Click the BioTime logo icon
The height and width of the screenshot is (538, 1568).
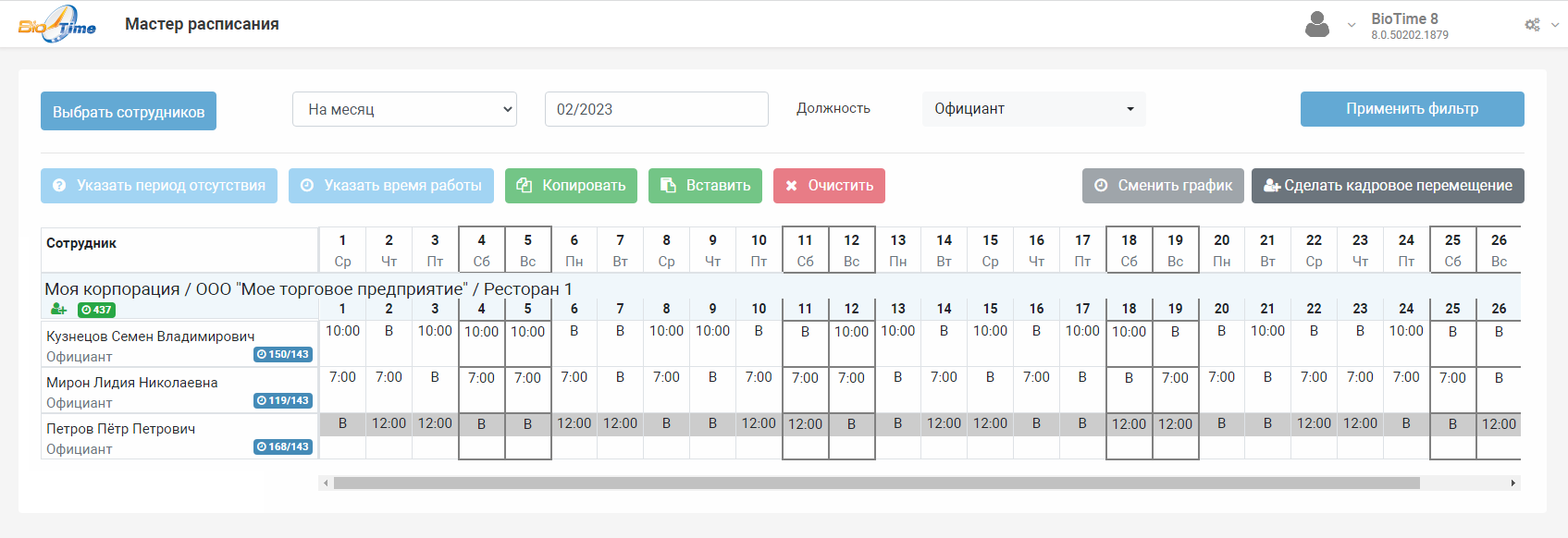[57, 24]
